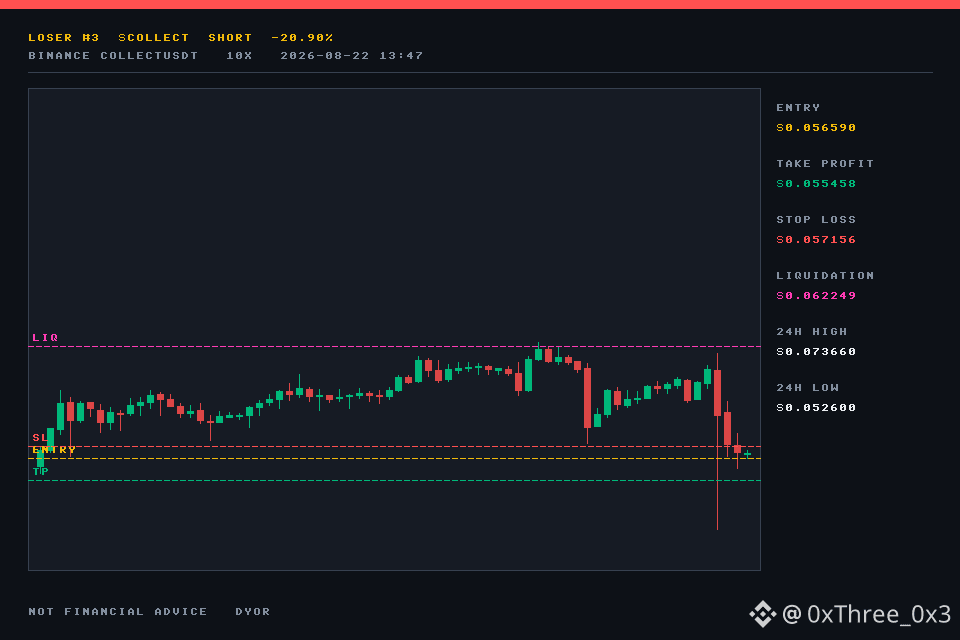Viewport: 960px width, 640px height.
Task: Click the liquidation price '$0.062249'
Action: tap(816, 296)
